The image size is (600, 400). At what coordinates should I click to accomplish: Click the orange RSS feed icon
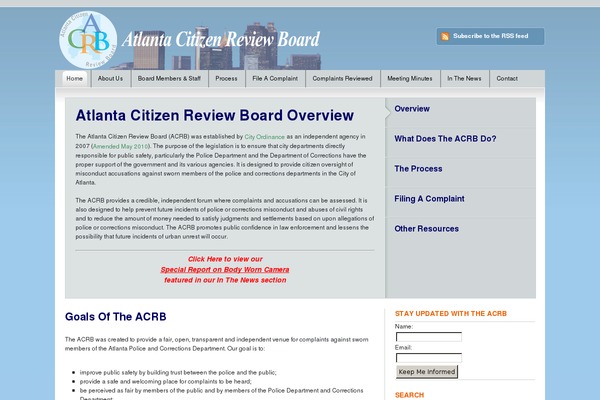[445, 36]
